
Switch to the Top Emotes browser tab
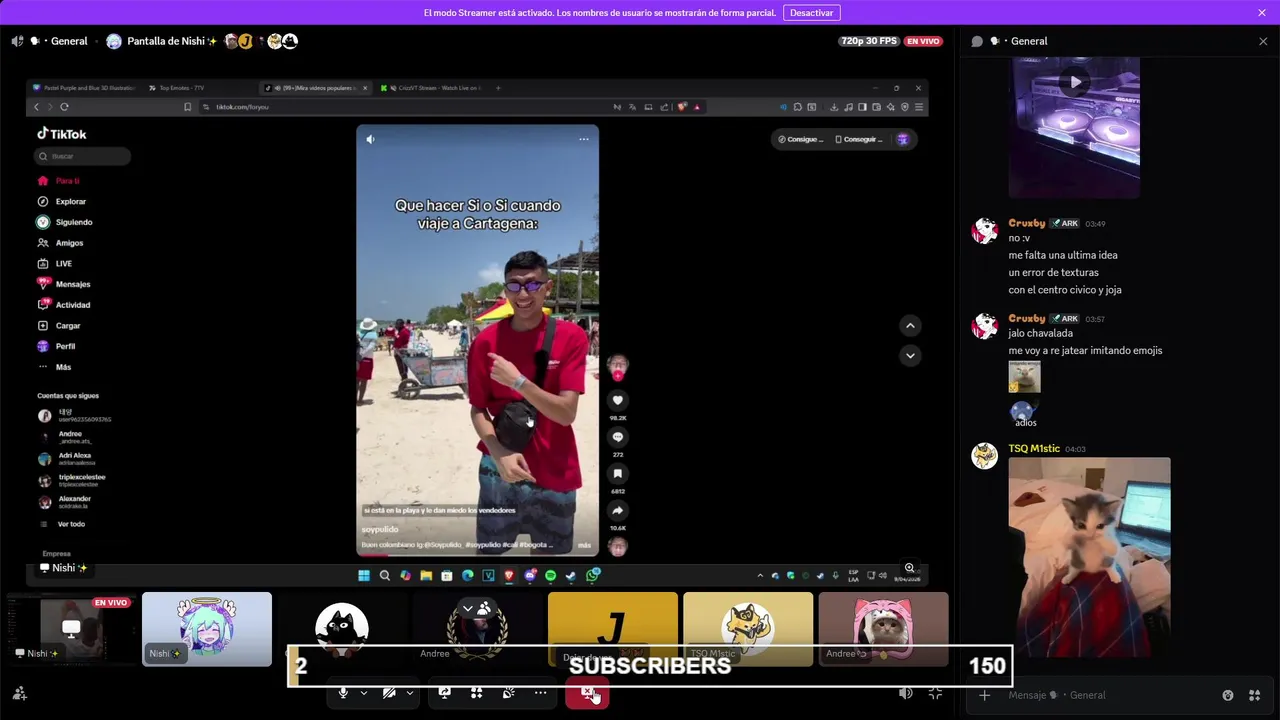click(183, 88)
